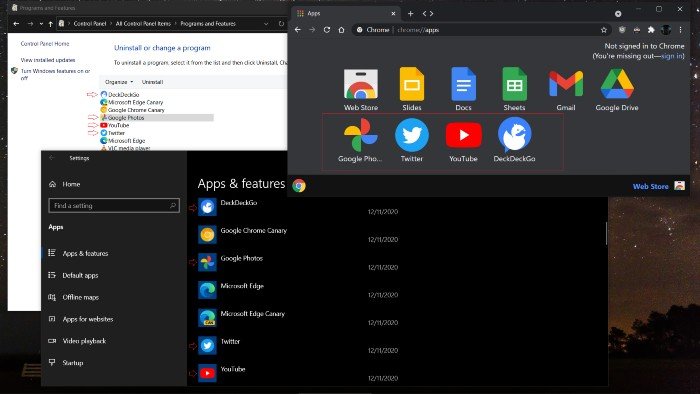Select the Apps tab in Chrome
The width and height of the screenshot is (700, 394).
click(x=346, y=13)
